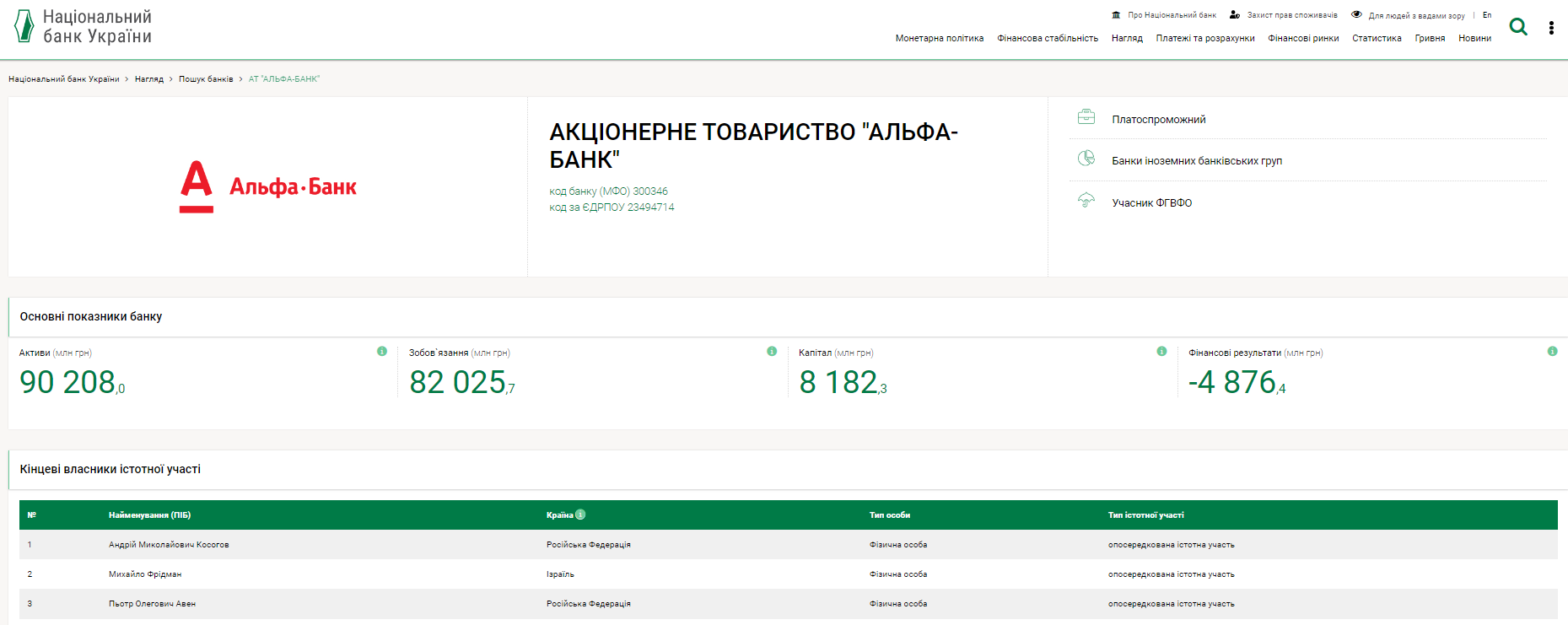This screenshot has width=1568, height=625.
Task: Expand the Фінансова стабільність menu
Action: [1047, 39]
